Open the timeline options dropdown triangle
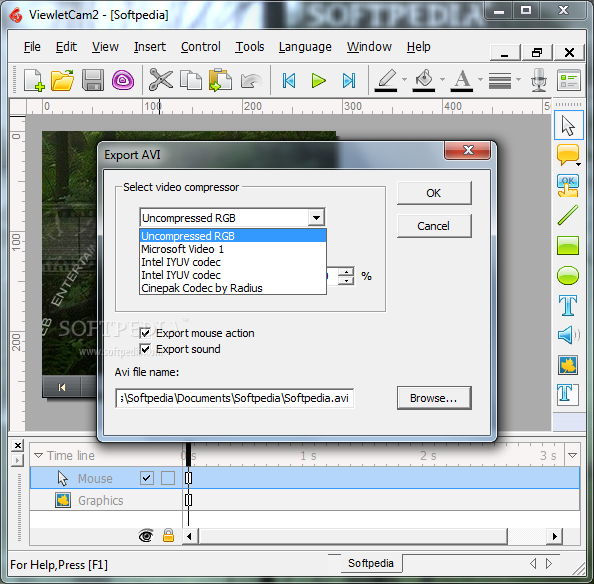This screenshot has height=584, width=594. (572, 455)
